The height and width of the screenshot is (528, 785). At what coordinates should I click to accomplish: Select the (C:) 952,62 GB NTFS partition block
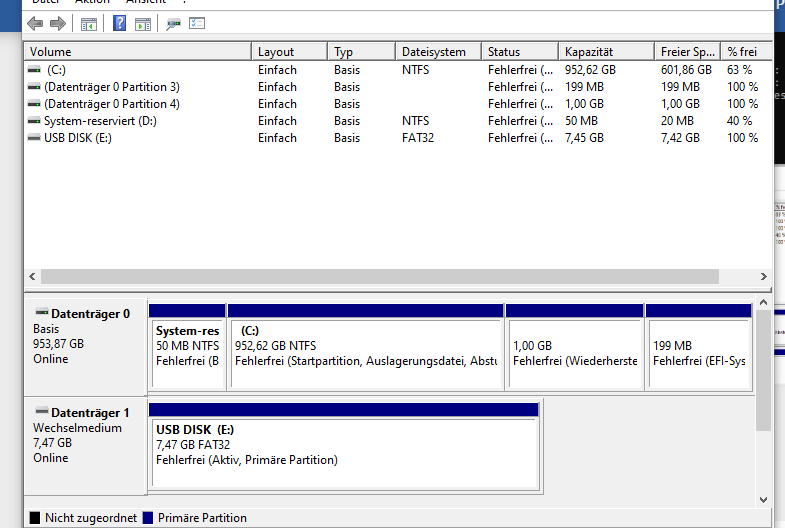click(366, 346)
